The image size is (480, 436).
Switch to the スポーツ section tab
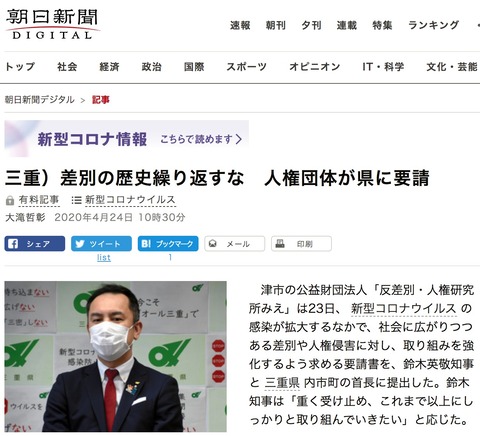click(246, 67)
